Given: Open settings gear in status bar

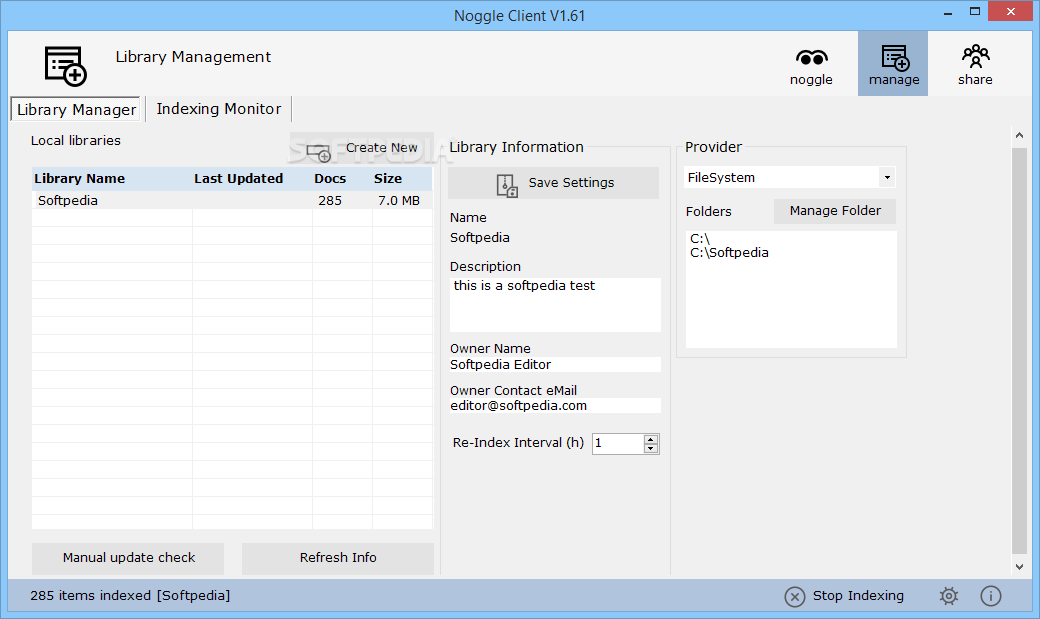Looking at the screenshot, I should [x=949, y=596].
